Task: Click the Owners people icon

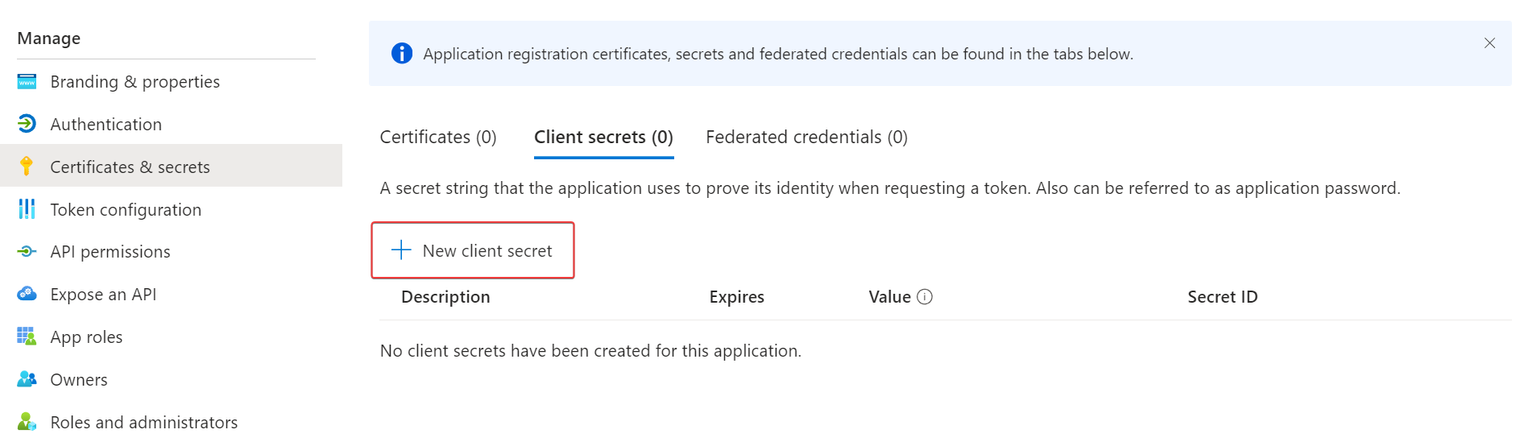Action: (x=27, y=380)
